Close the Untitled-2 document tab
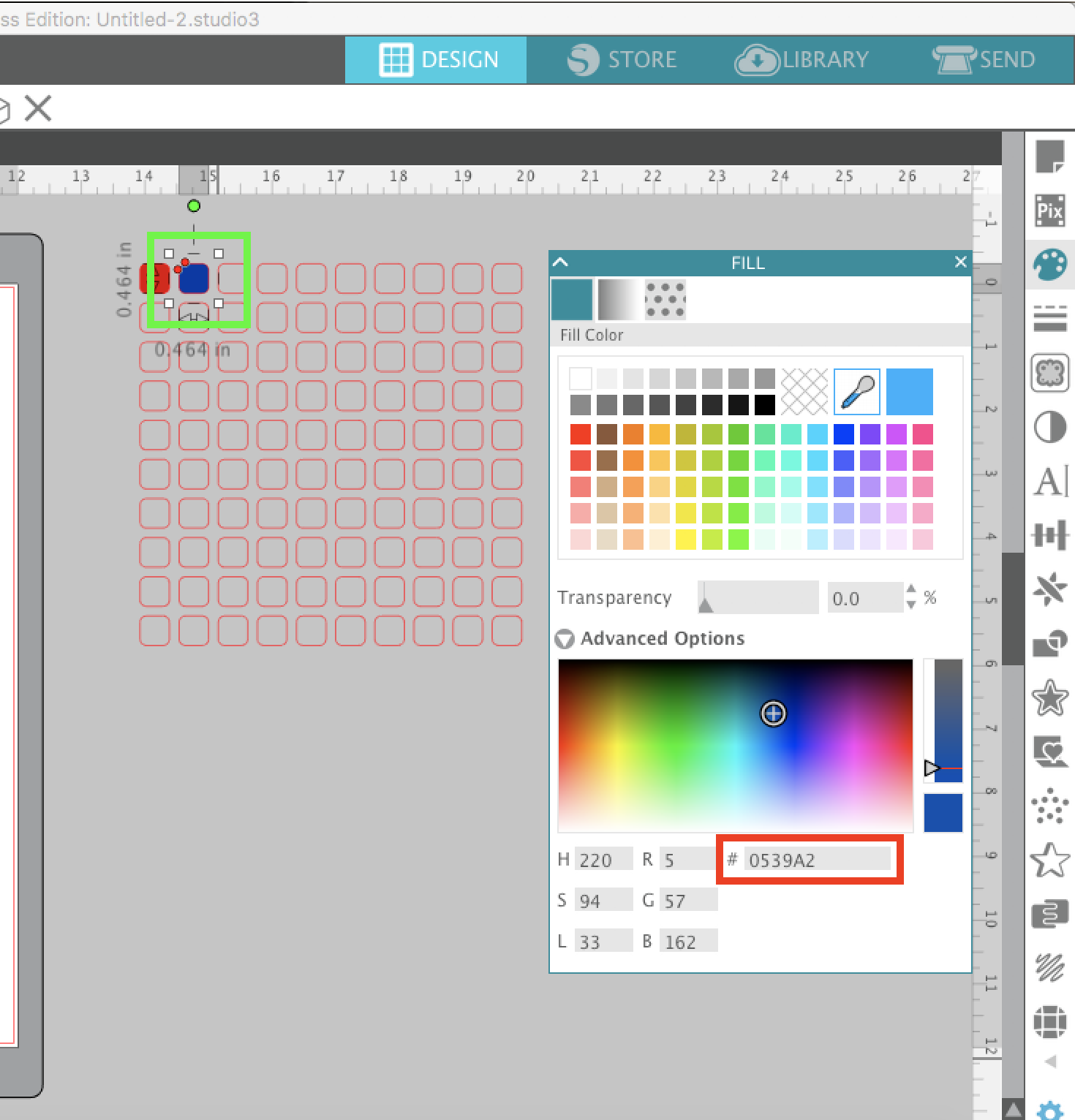 pos(38,109)
